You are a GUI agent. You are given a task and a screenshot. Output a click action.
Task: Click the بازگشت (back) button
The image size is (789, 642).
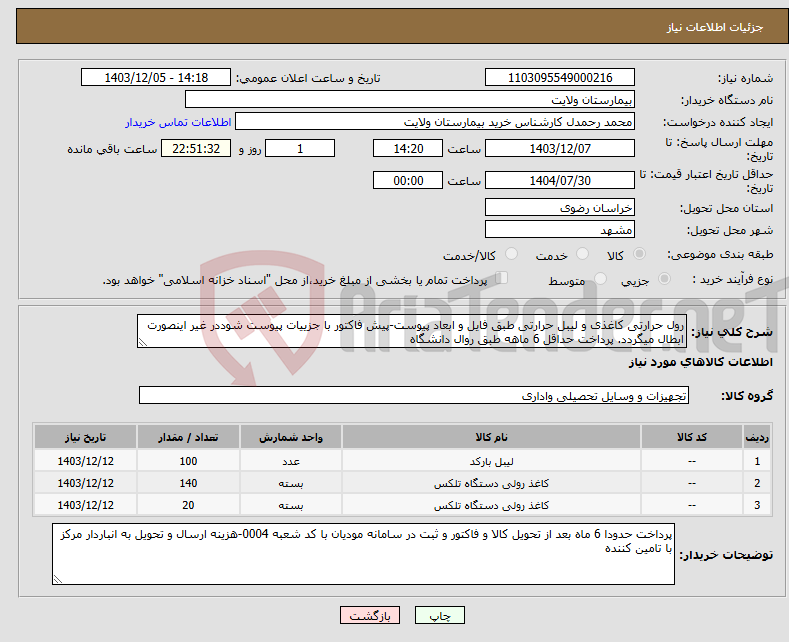click(x=370, y=615)
